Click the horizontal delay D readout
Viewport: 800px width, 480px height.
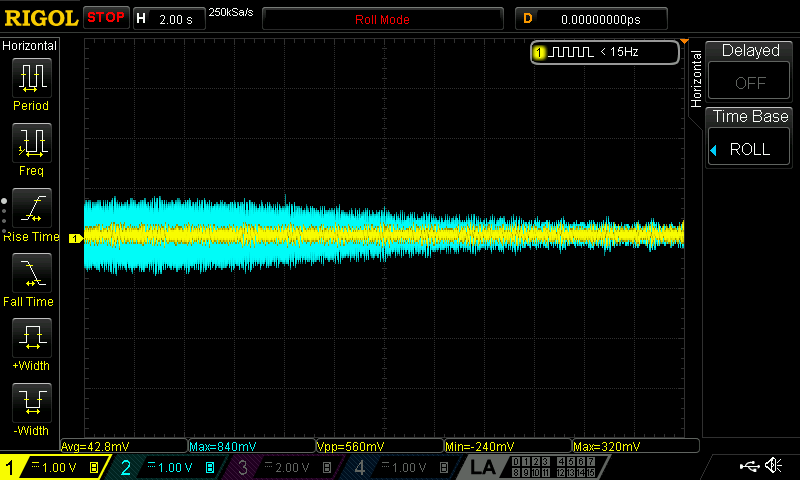pyautogui.click(x=599, y=19)
